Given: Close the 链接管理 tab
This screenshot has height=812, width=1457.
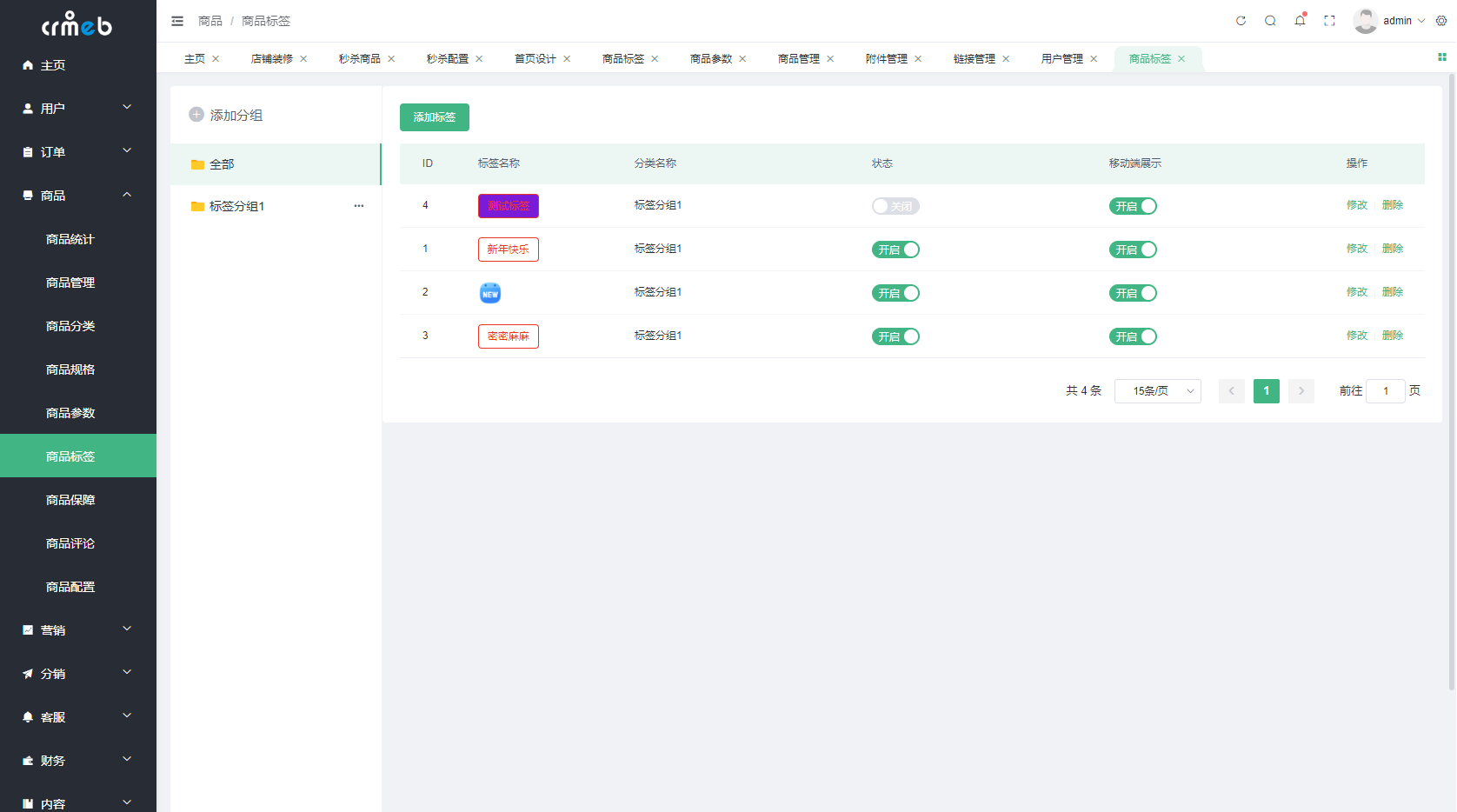Looking at the screenshot, I should [x=1006, y=59].
